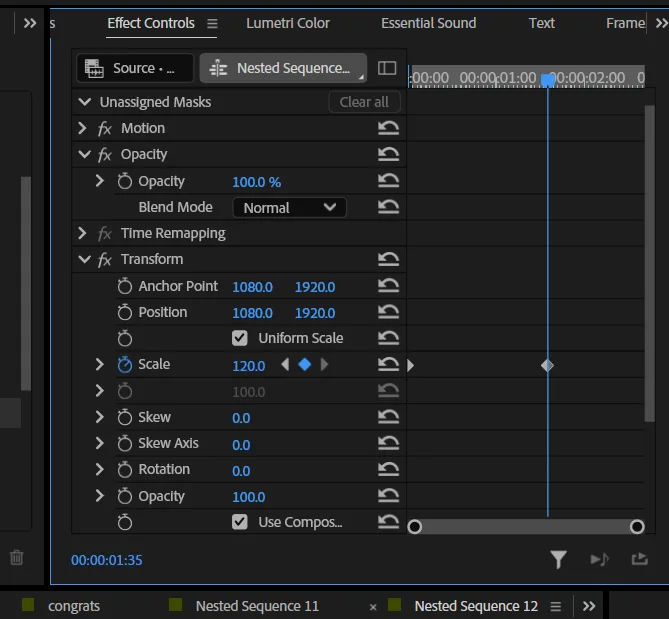Toggle animation stopwatch for Skew

125,417
